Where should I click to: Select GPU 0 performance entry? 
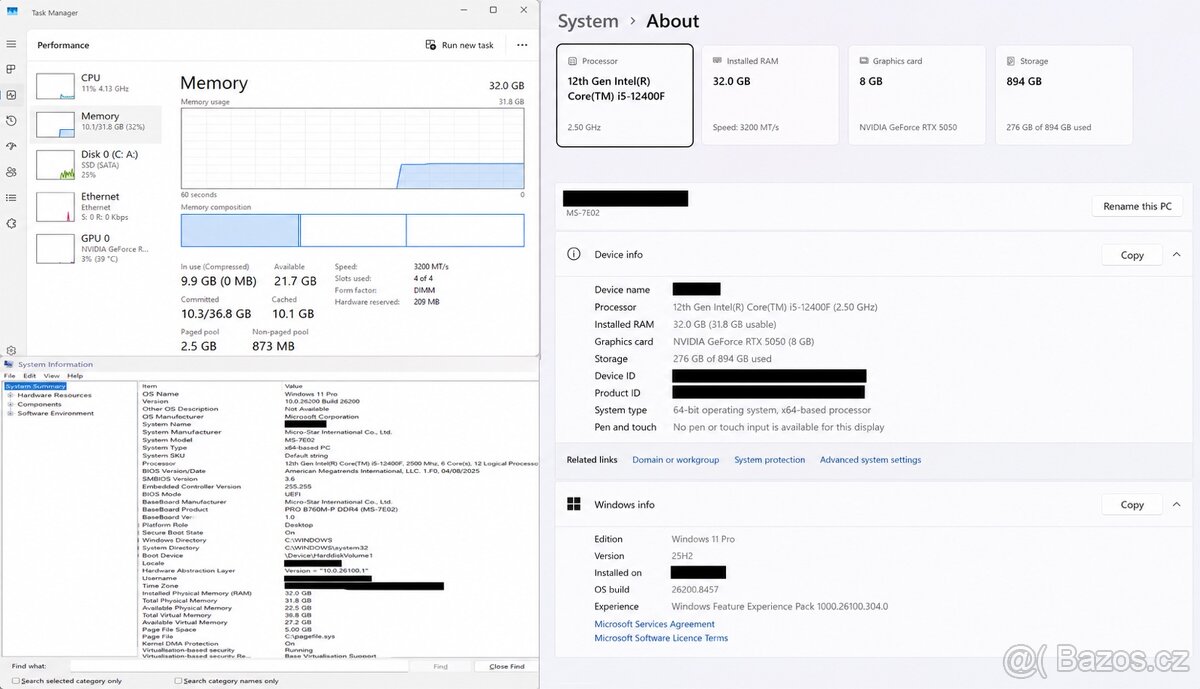pyautogui.click(x=96, y=248)
